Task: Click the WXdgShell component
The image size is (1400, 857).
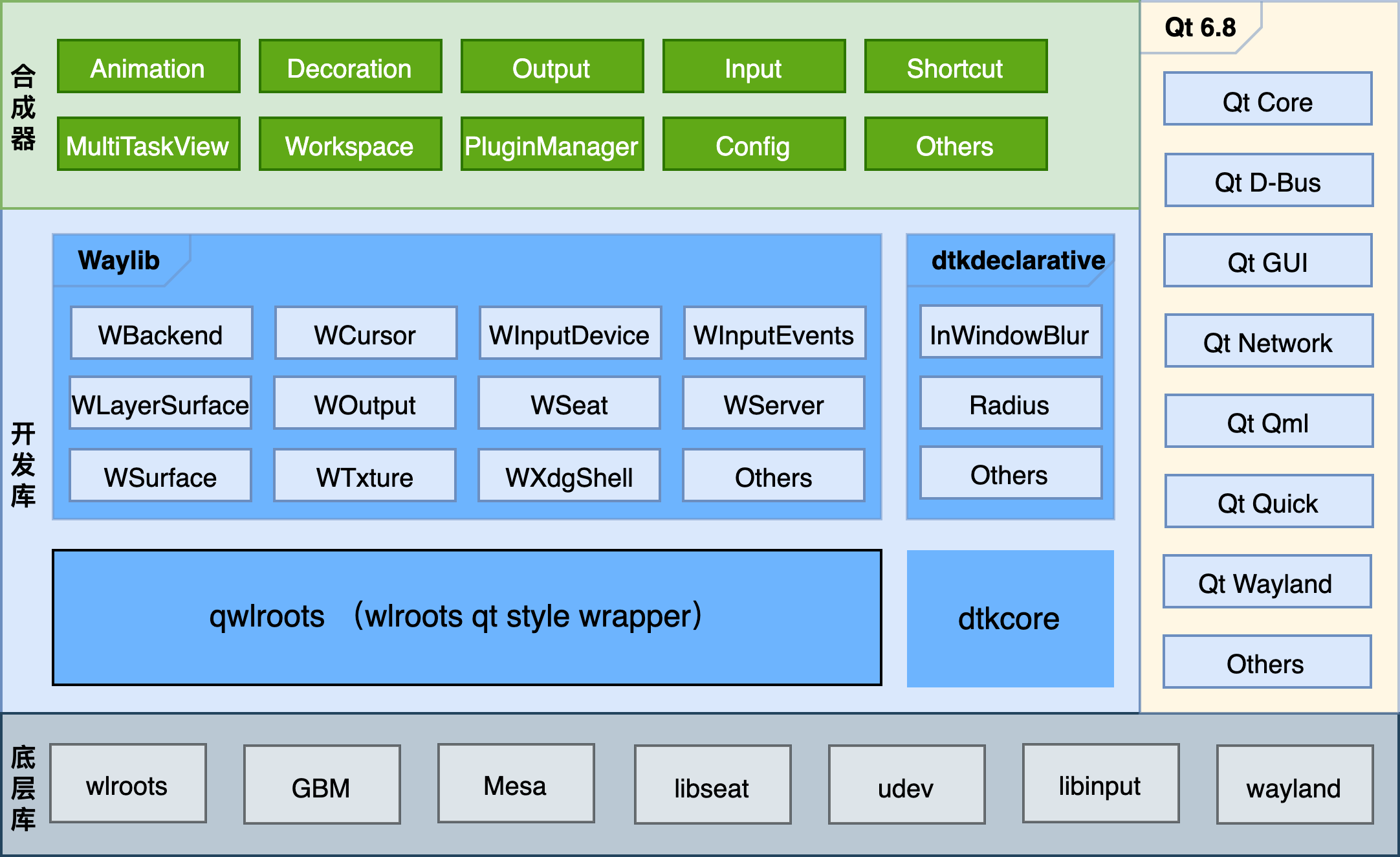Action: coord(569,476)
